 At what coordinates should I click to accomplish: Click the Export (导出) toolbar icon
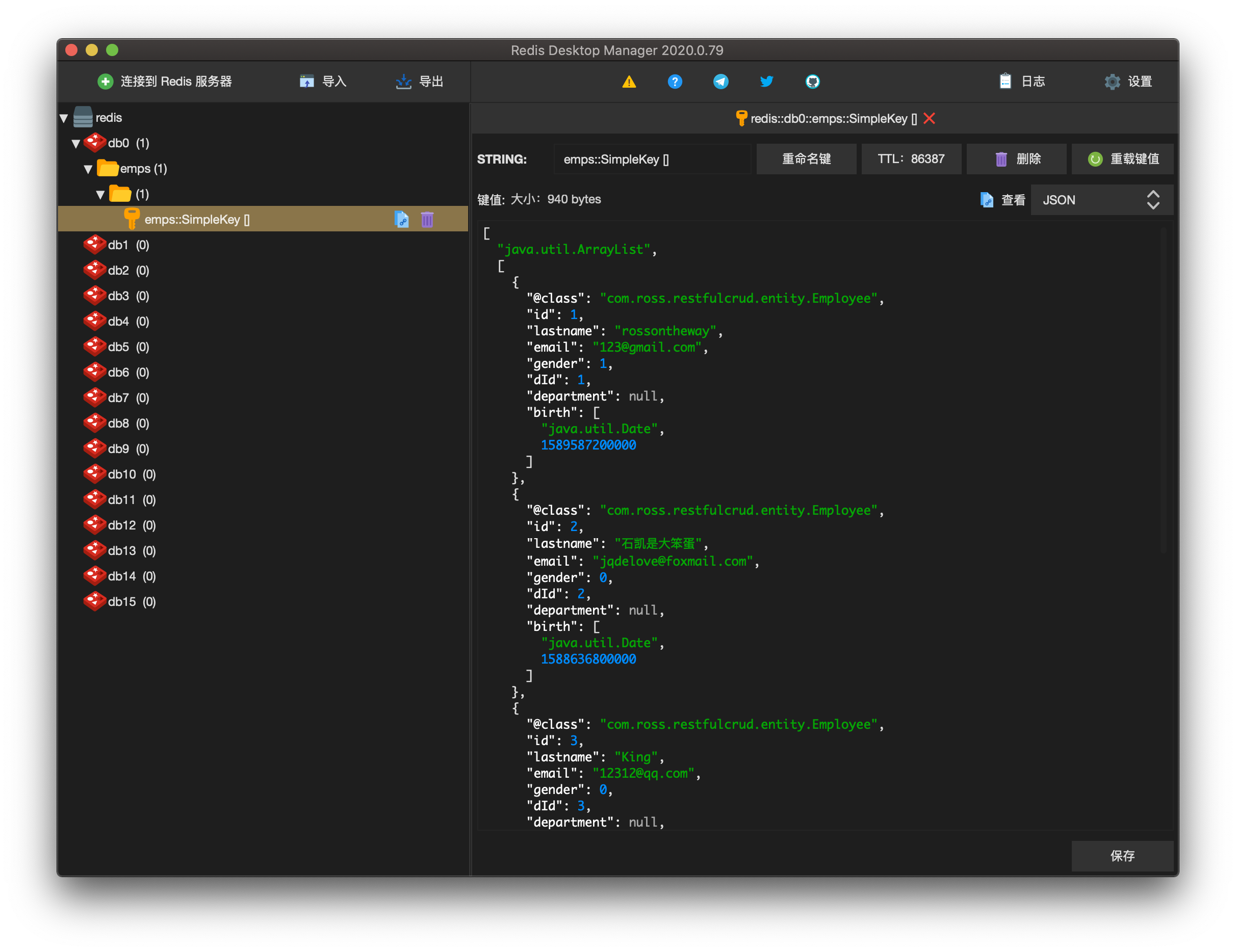403,82
